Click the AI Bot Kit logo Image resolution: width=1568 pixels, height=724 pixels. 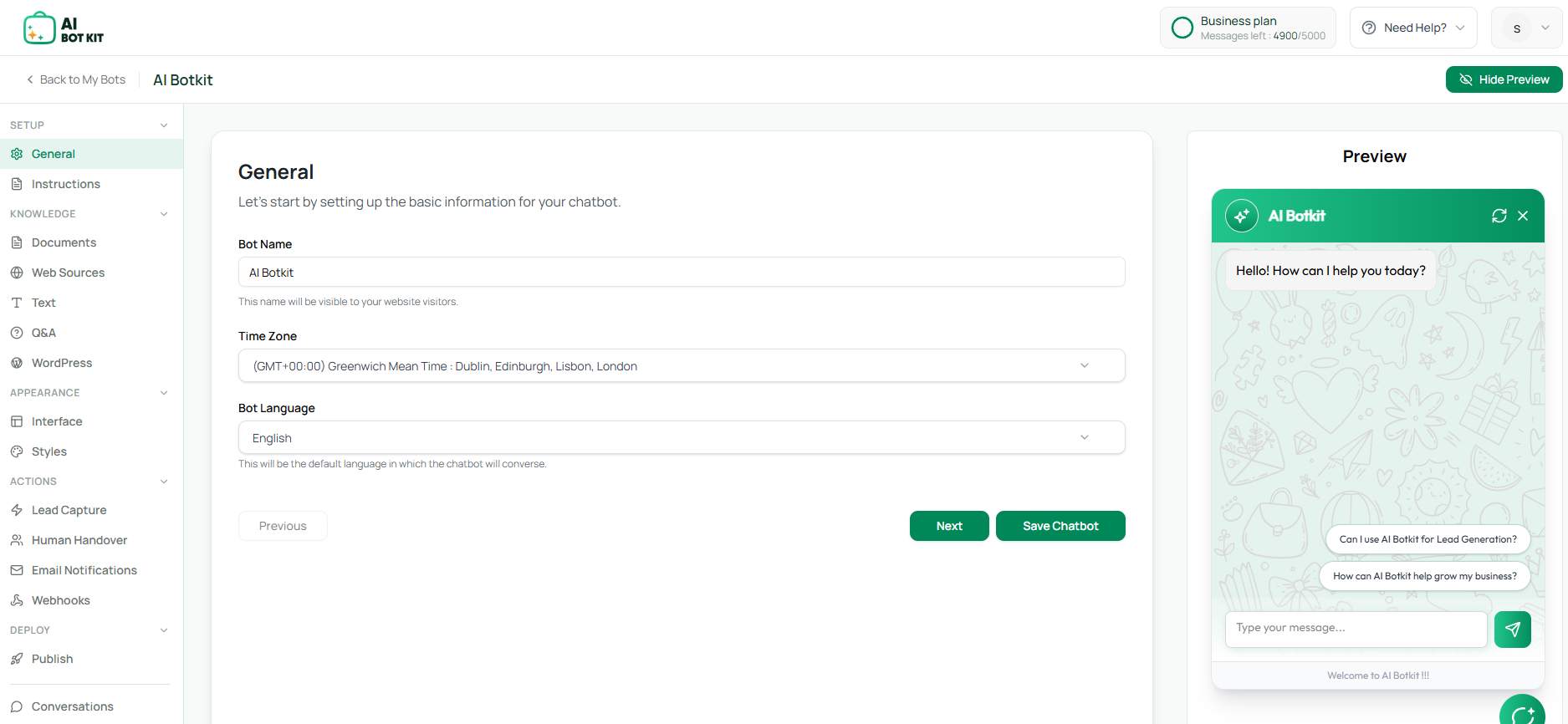pyautogui.click(x=64, y=28)
